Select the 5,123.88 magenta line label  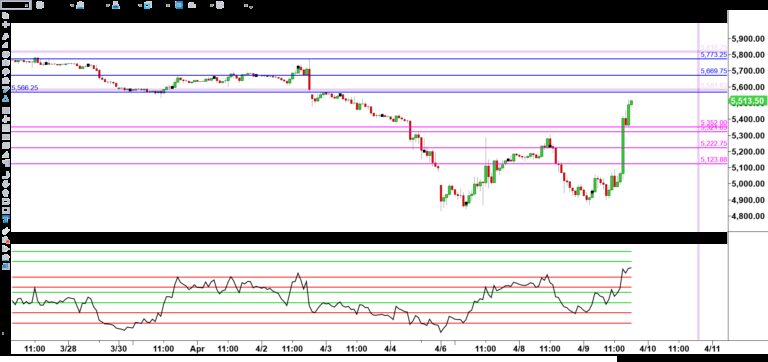click(714, 160)
